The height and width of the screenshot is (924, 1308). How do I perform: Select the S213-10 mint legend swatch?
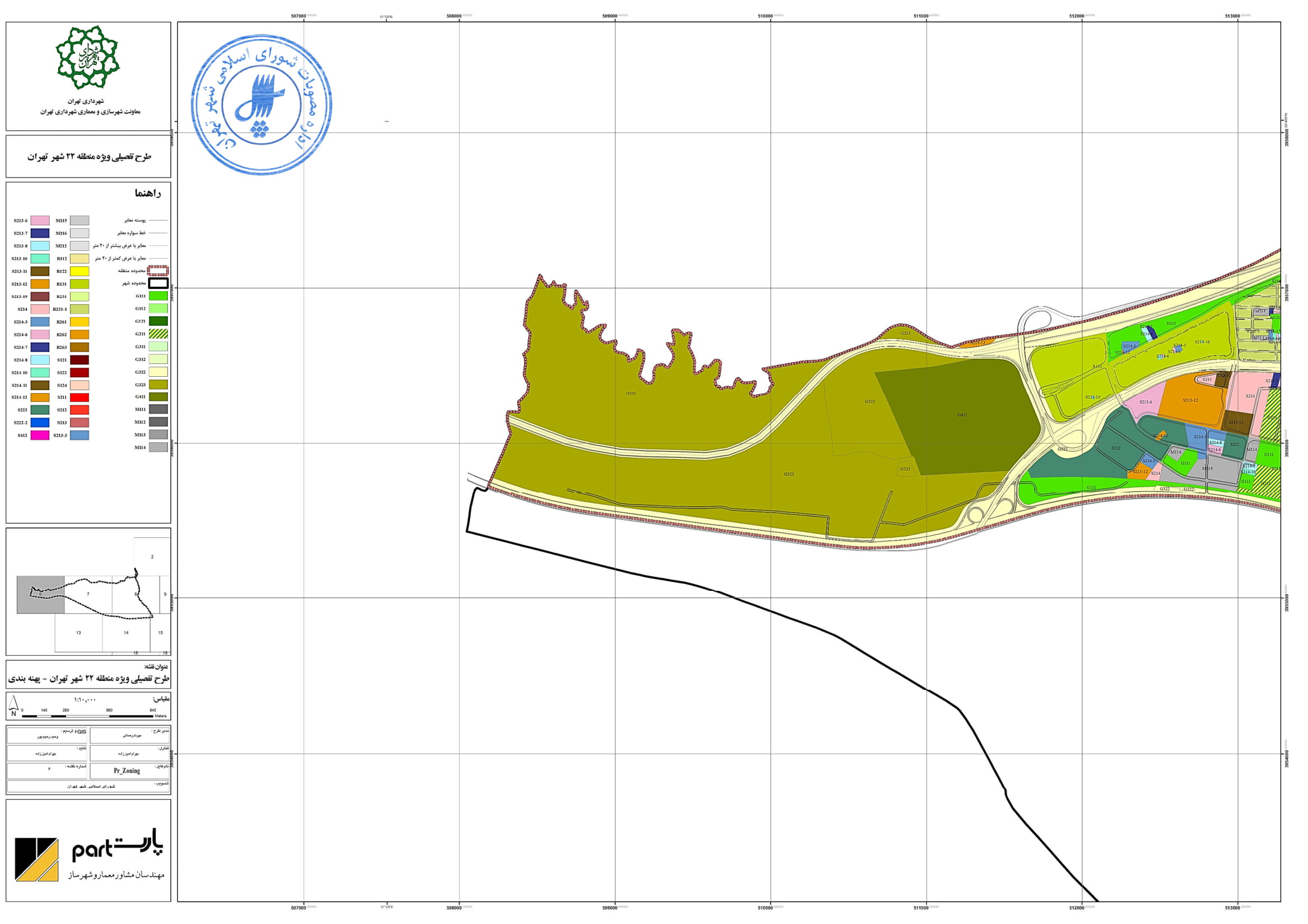40,258
